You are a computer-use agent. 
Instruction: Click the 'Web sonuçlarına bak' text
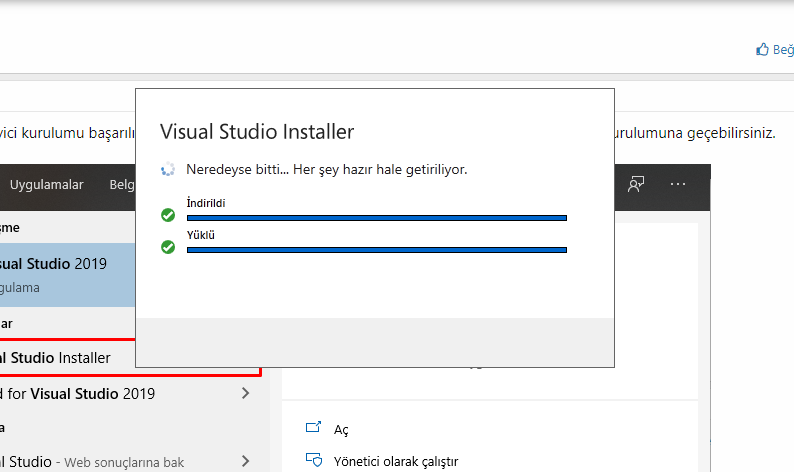(124, 462)
